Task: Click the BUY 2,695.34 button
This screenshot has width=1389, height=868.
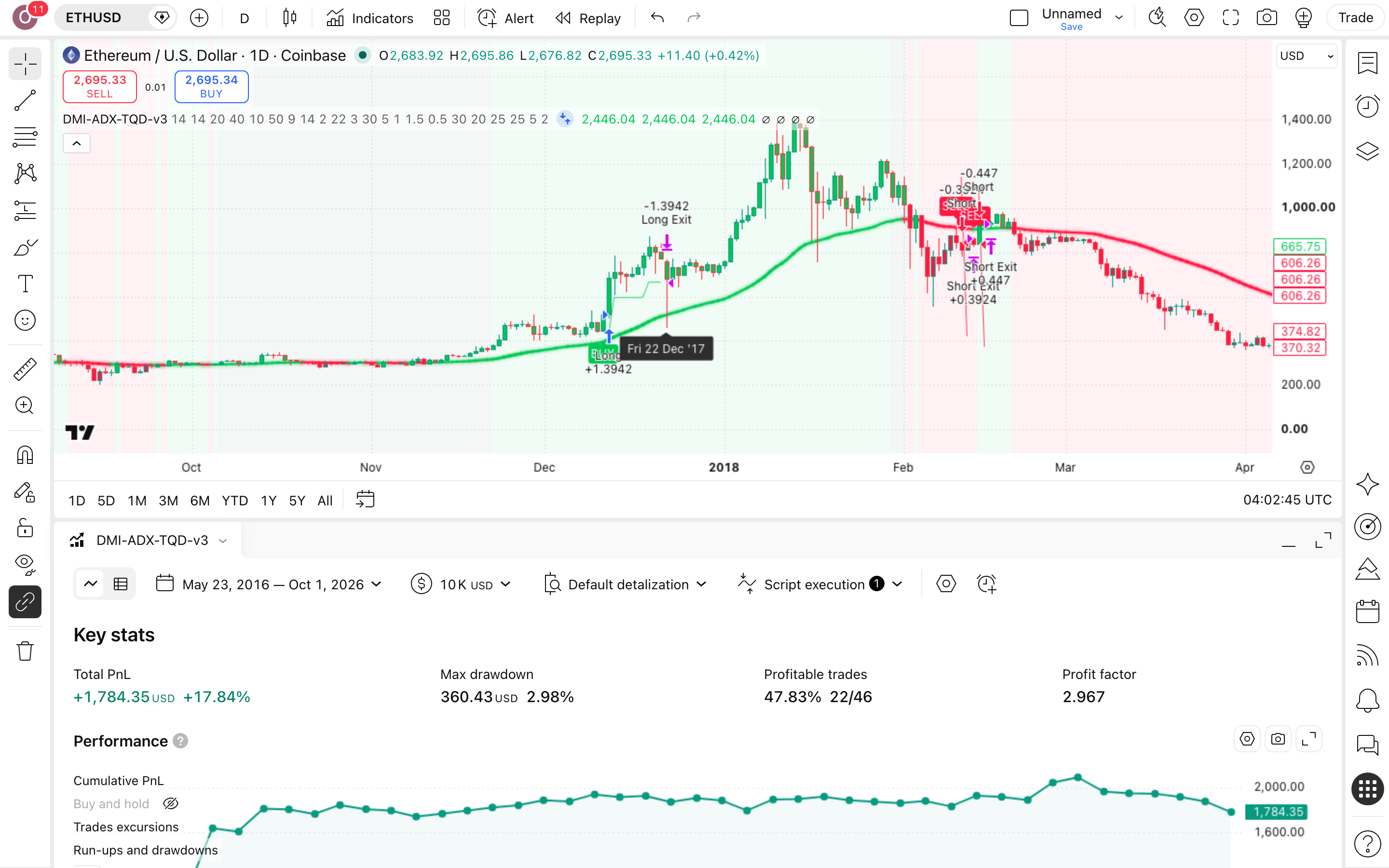Action: [x=211, y=87]
